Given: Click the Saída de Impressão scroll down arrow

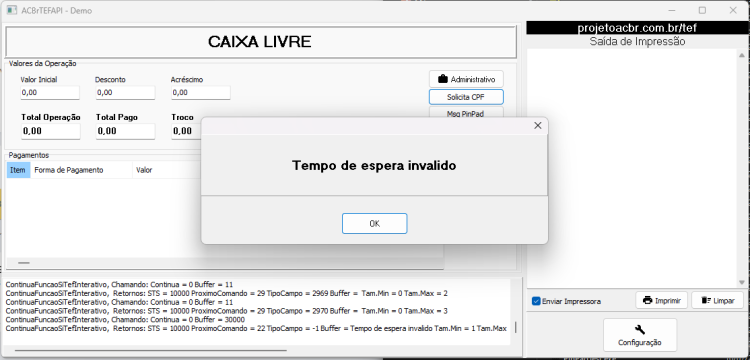Looking at the screenshot, I should 742,283.
